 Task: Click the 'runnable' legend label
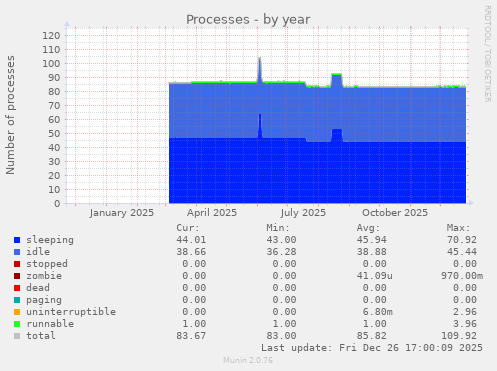(x=50, y=324)
